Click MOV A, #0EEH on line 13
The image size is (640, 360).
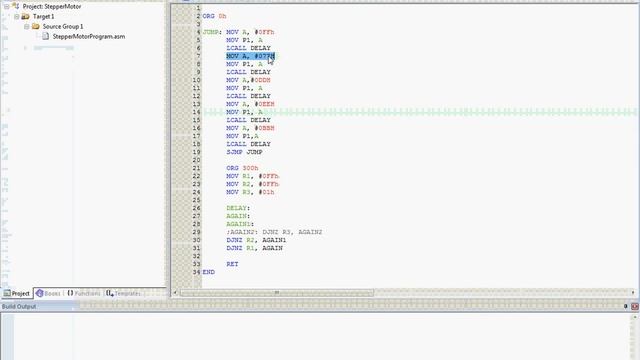[x=250, y=104]
